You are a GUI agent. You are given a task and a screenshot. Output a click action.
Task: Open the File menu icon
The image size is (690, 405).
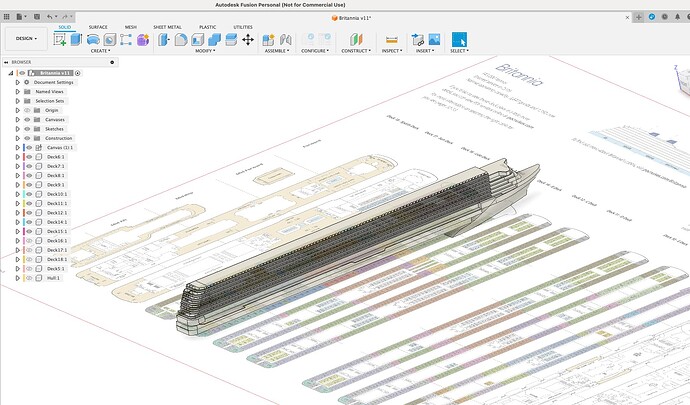(x=21, y=17)
